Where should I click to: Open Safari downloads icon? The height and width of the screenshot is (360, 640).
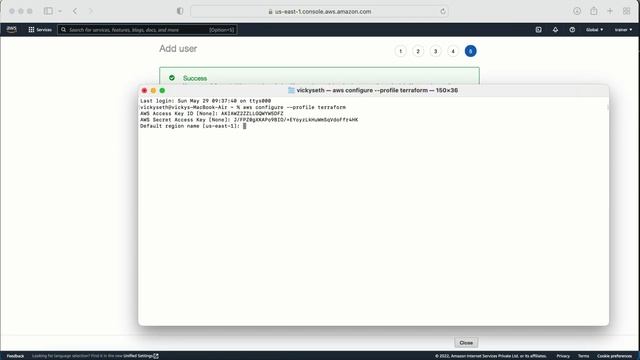pos(577,11)
